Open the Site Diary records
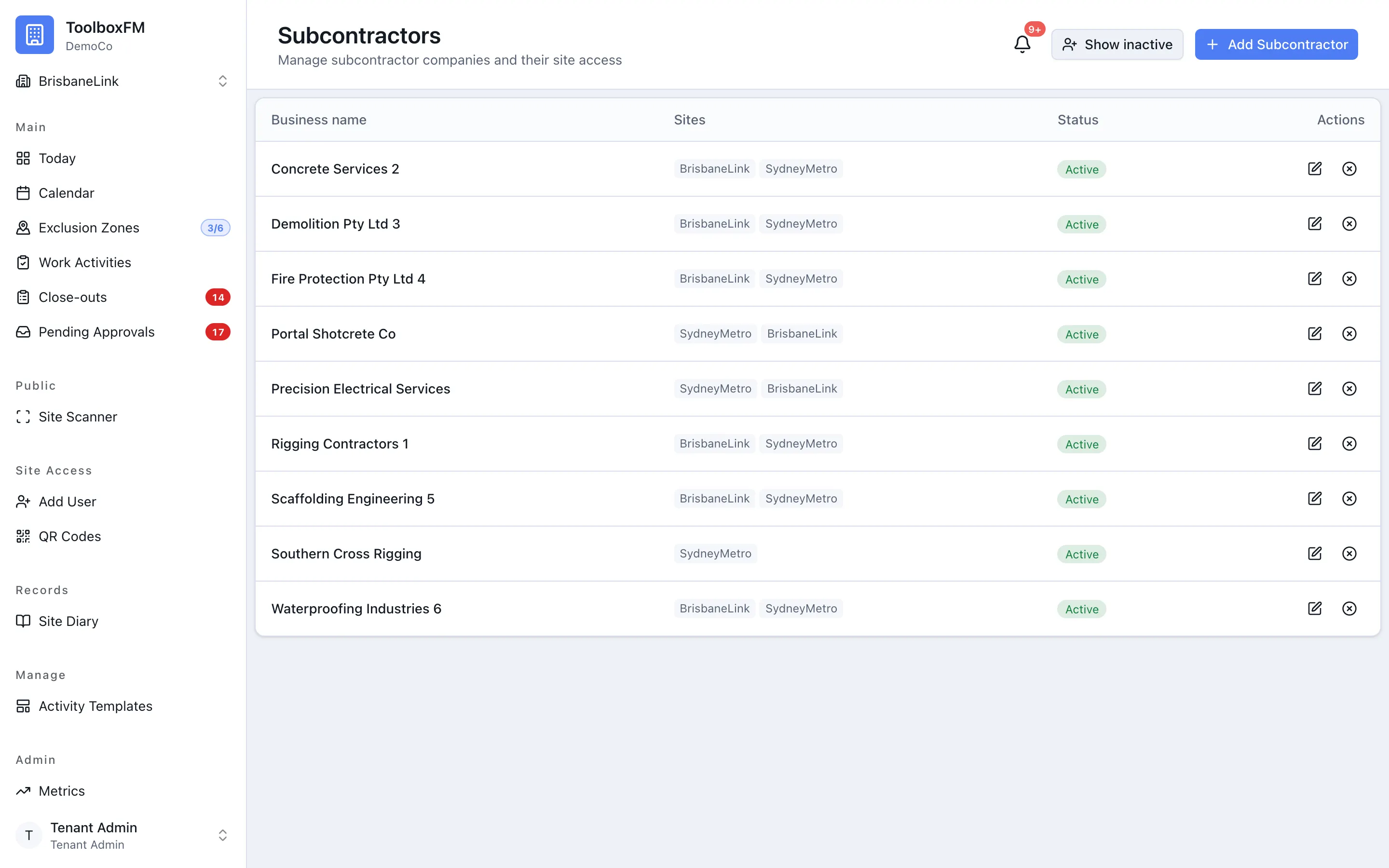This screenshot has width=1389, height=868. point(123,621)
